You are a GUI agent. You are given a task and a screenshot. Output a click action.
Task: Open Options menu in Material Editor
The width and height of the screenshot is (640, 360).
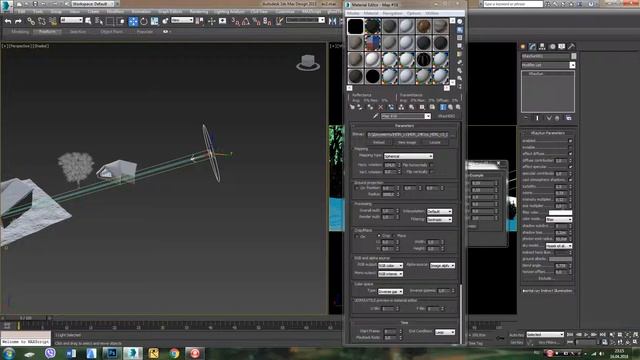(414, 13)
